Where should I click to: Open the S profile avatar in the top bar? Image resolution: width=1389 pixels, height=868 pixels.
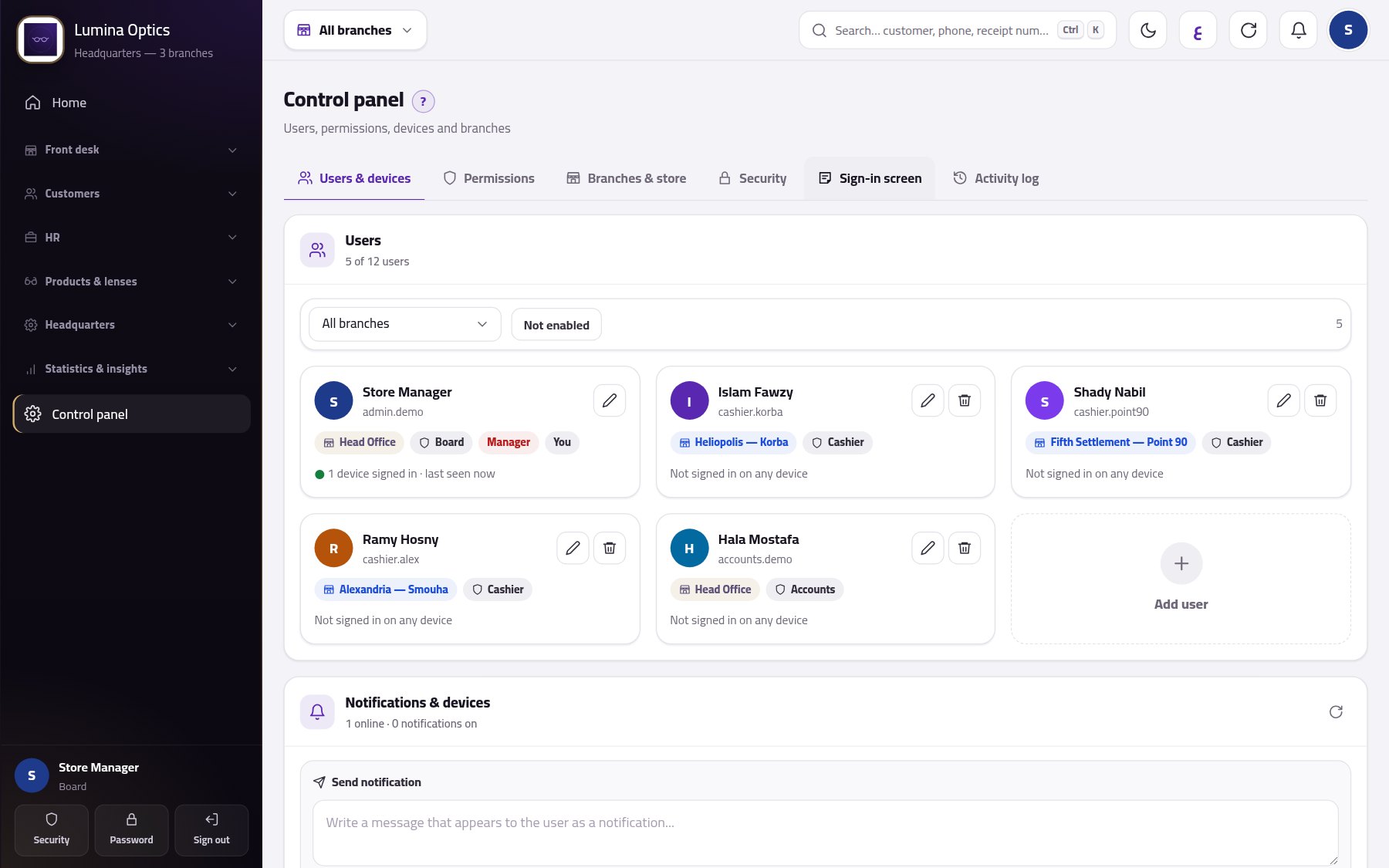pos(1348,30)
